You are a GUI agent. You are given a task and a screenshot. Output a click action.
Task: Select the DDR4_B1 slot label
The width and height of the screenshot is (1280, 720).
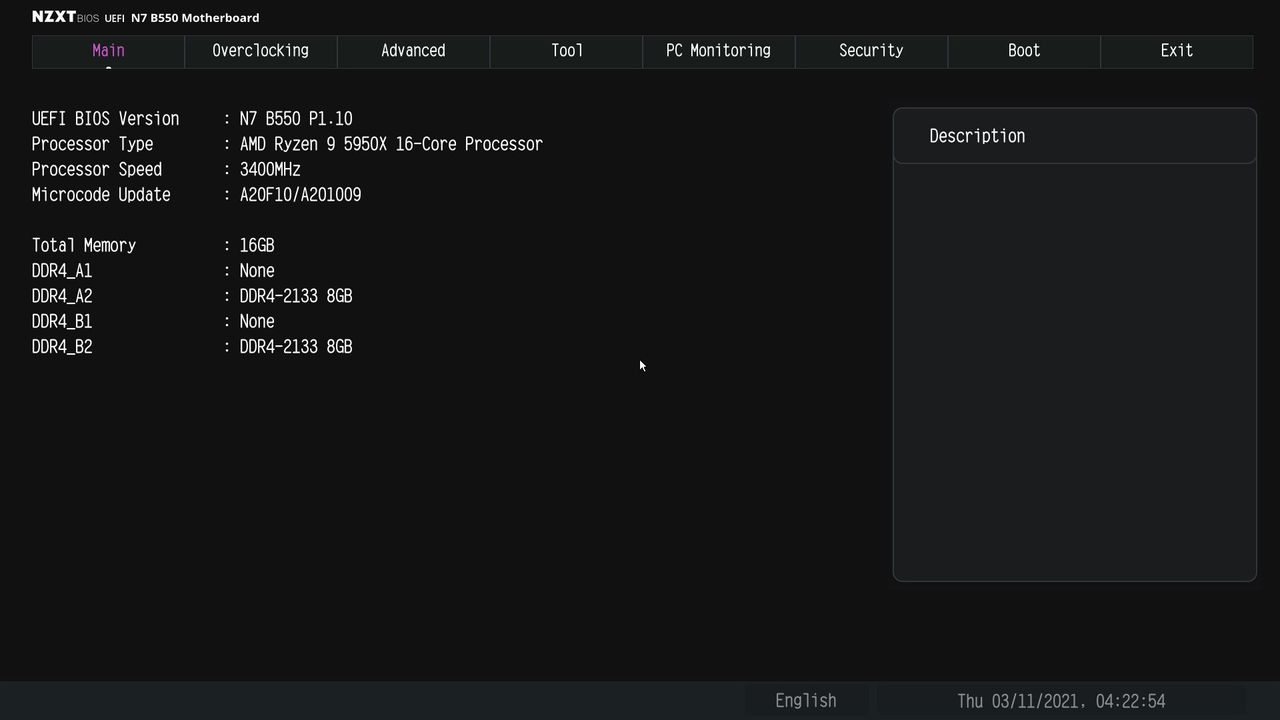[x=62, y=322]
